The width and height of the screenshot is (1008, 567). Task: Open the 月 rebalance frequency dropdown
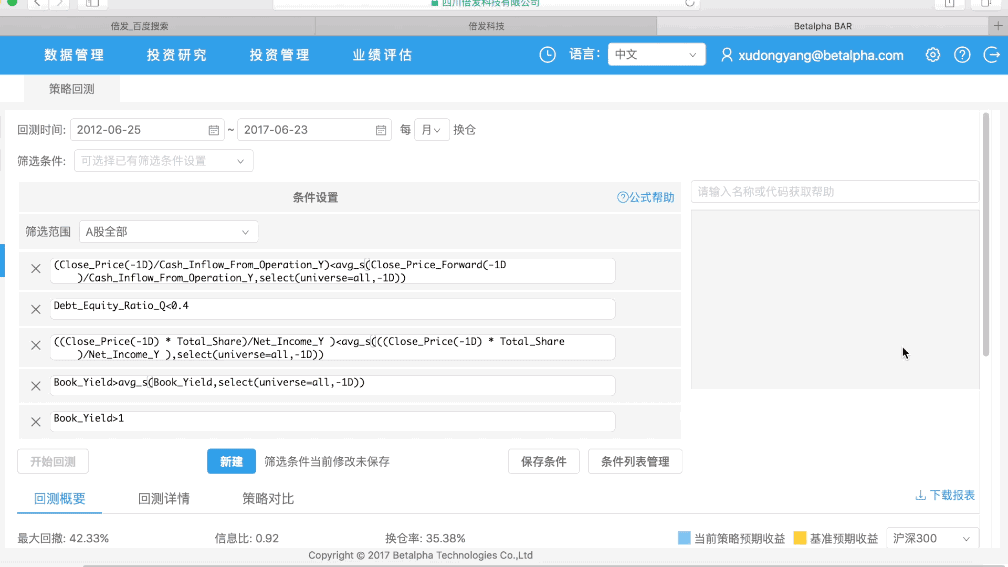pyautogui.click(x=431, y=130)
